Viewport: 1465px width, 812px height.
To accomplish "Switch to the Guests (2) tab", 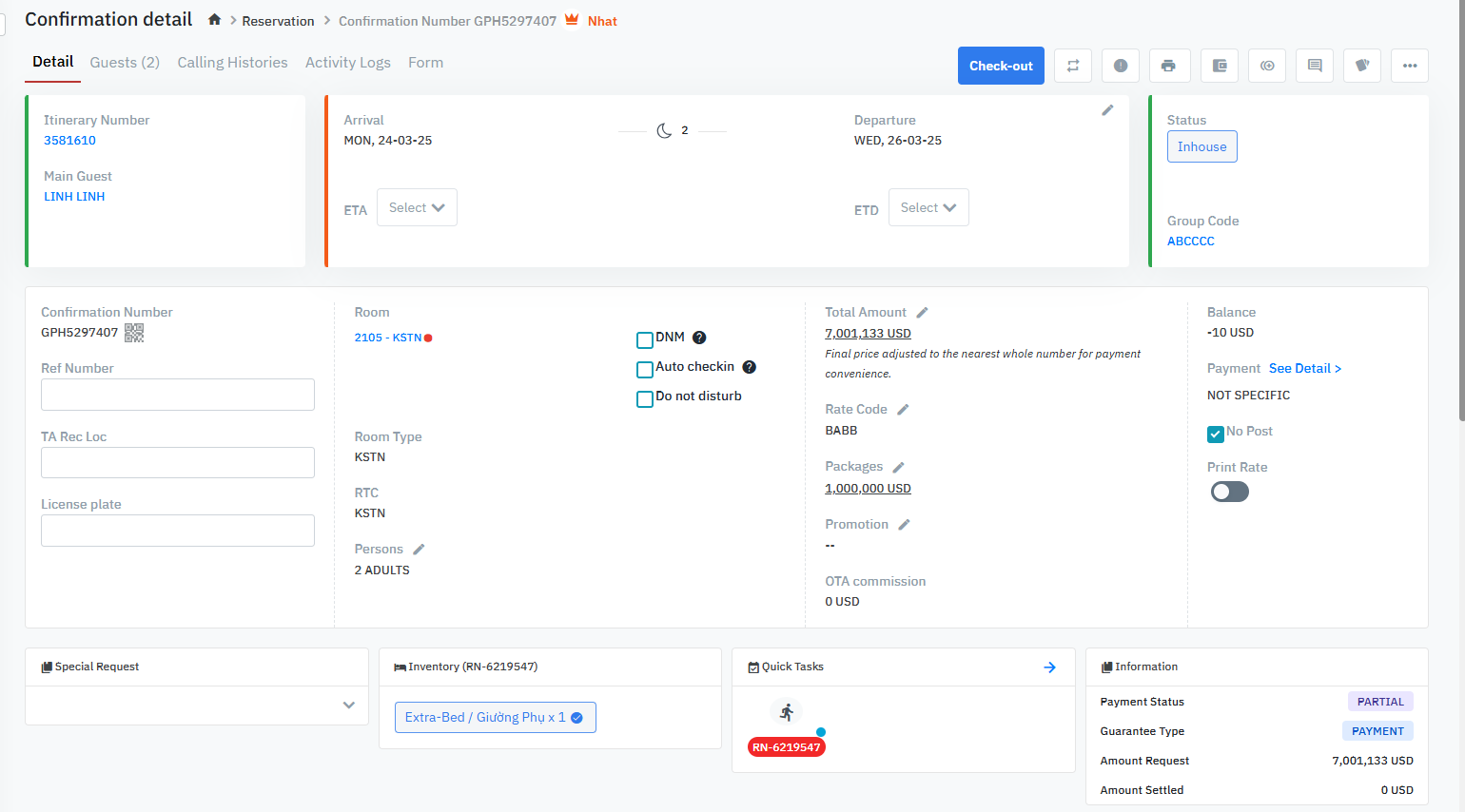I will pos(125,63).
